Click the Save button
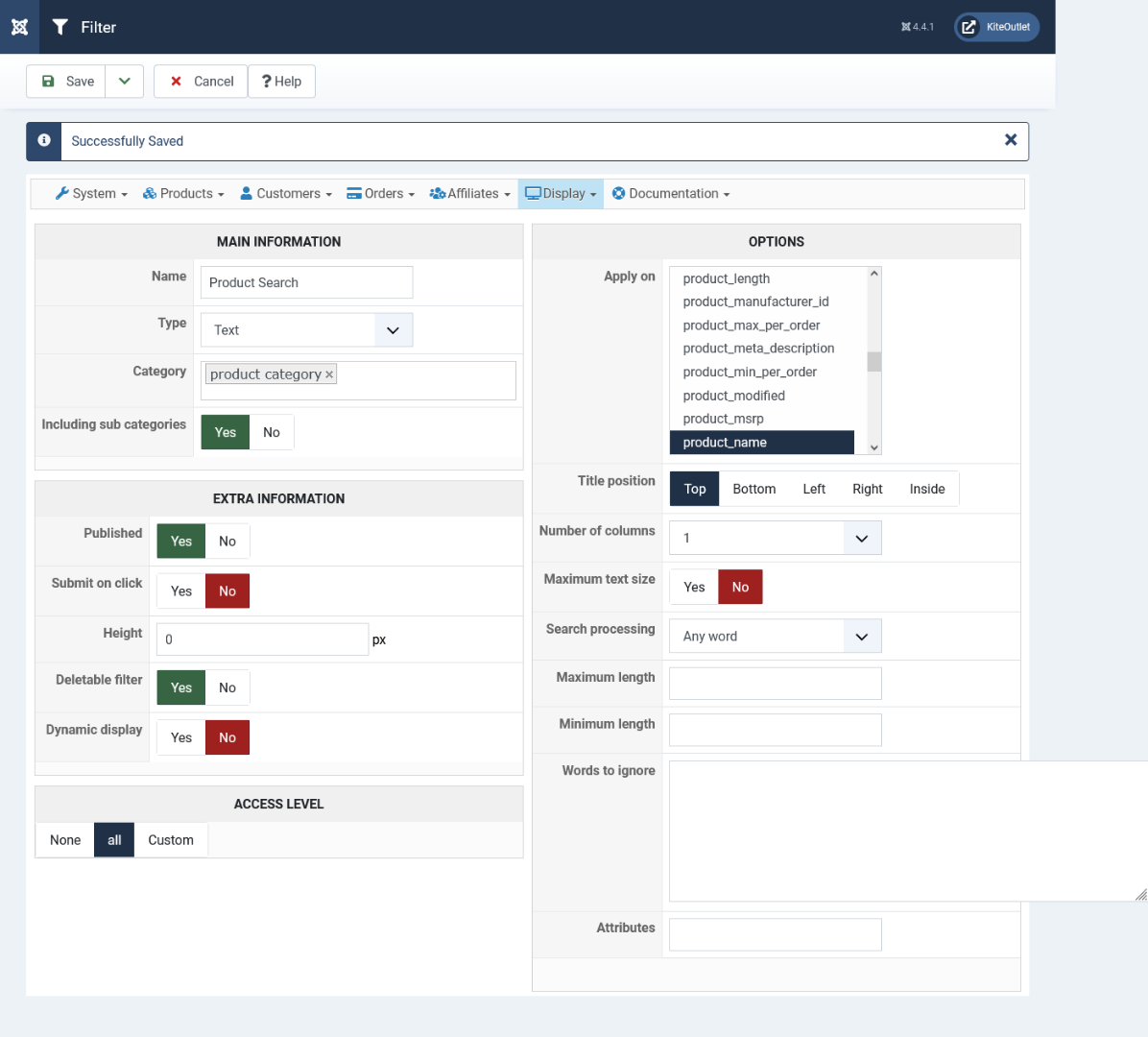The height and width of the screenshot is (1037, 1148). (x=66, y=82)
